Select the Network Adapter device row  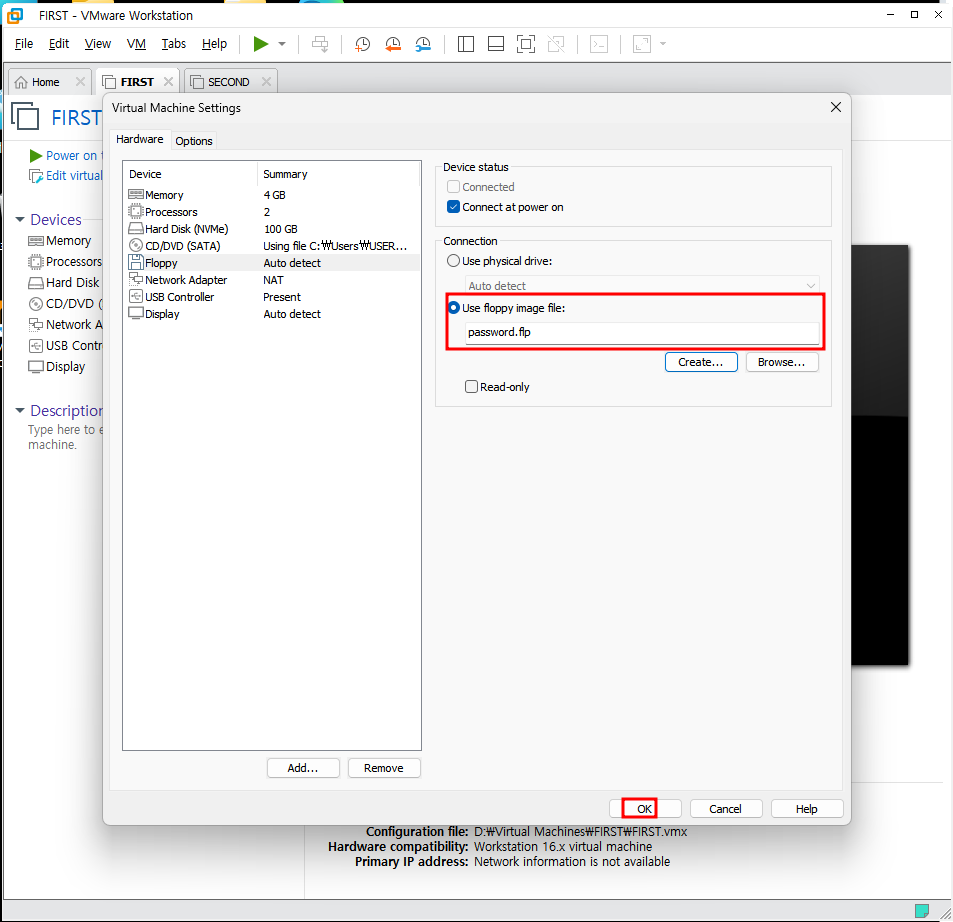point(271,280)
